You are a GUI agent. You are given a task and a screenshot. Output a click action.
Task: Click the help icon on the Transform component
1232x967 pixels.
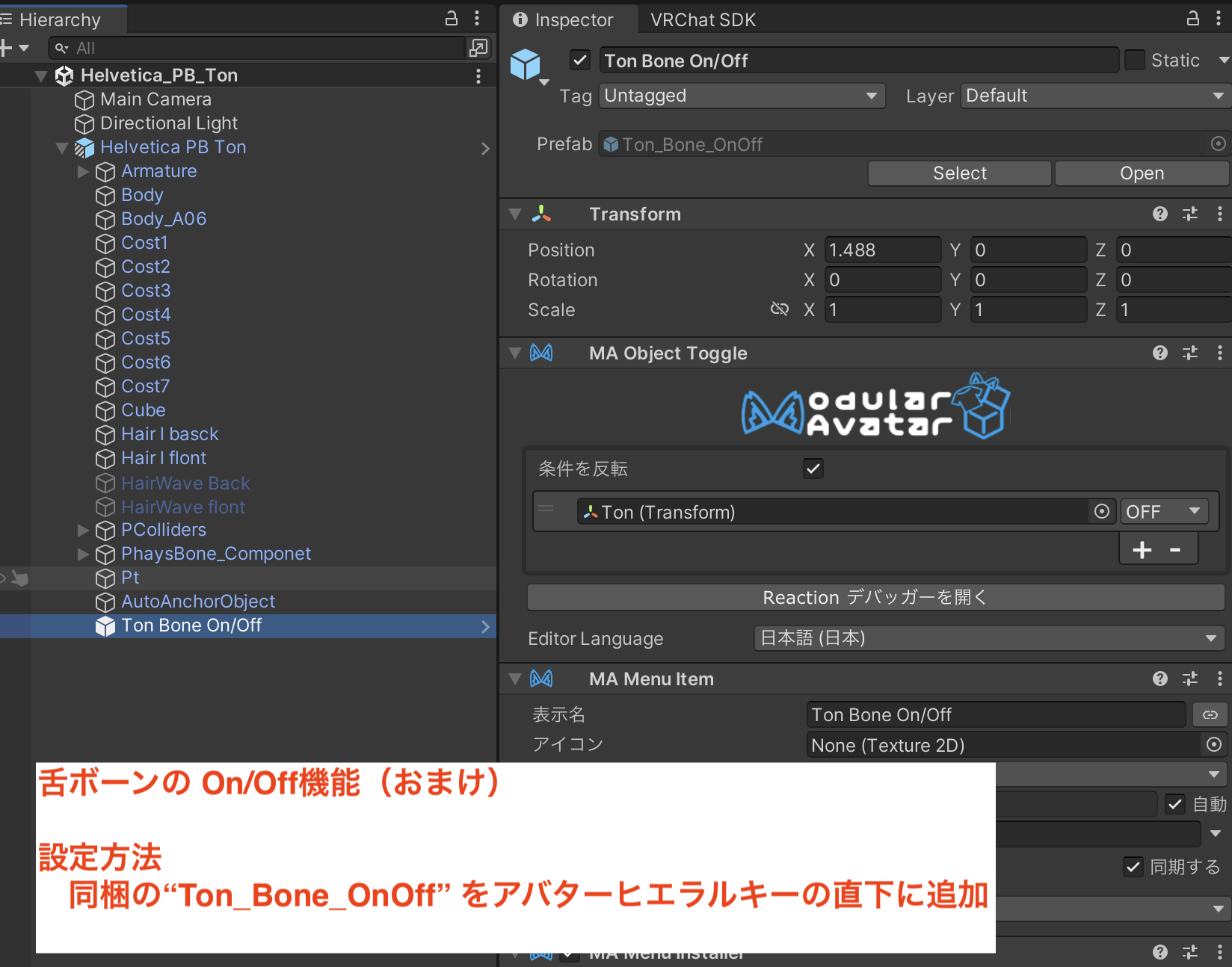tap(1159, 214)
